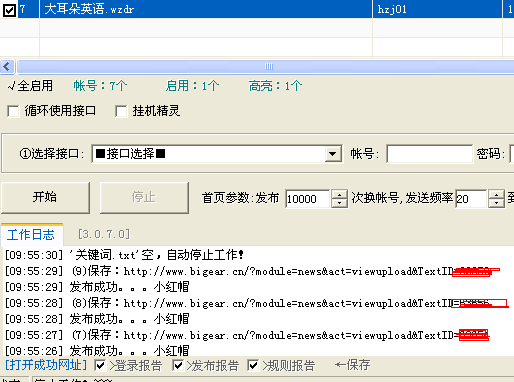Click inside the 帐号 account input field
This screenshot has width=514, height=382.
coord(429,154)
